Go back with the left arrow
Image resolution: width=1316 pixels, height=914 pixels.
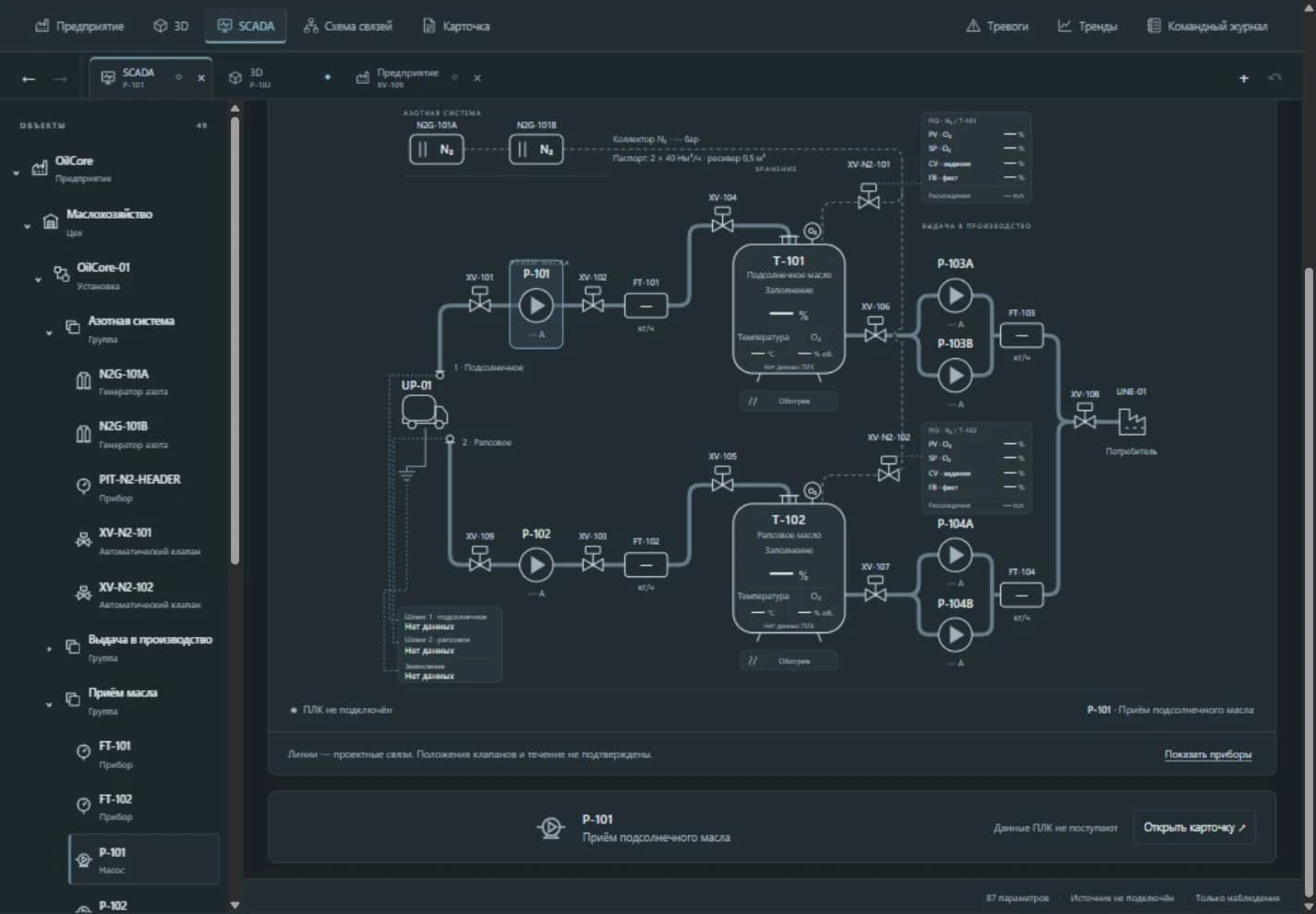click(x=29, y=78)
